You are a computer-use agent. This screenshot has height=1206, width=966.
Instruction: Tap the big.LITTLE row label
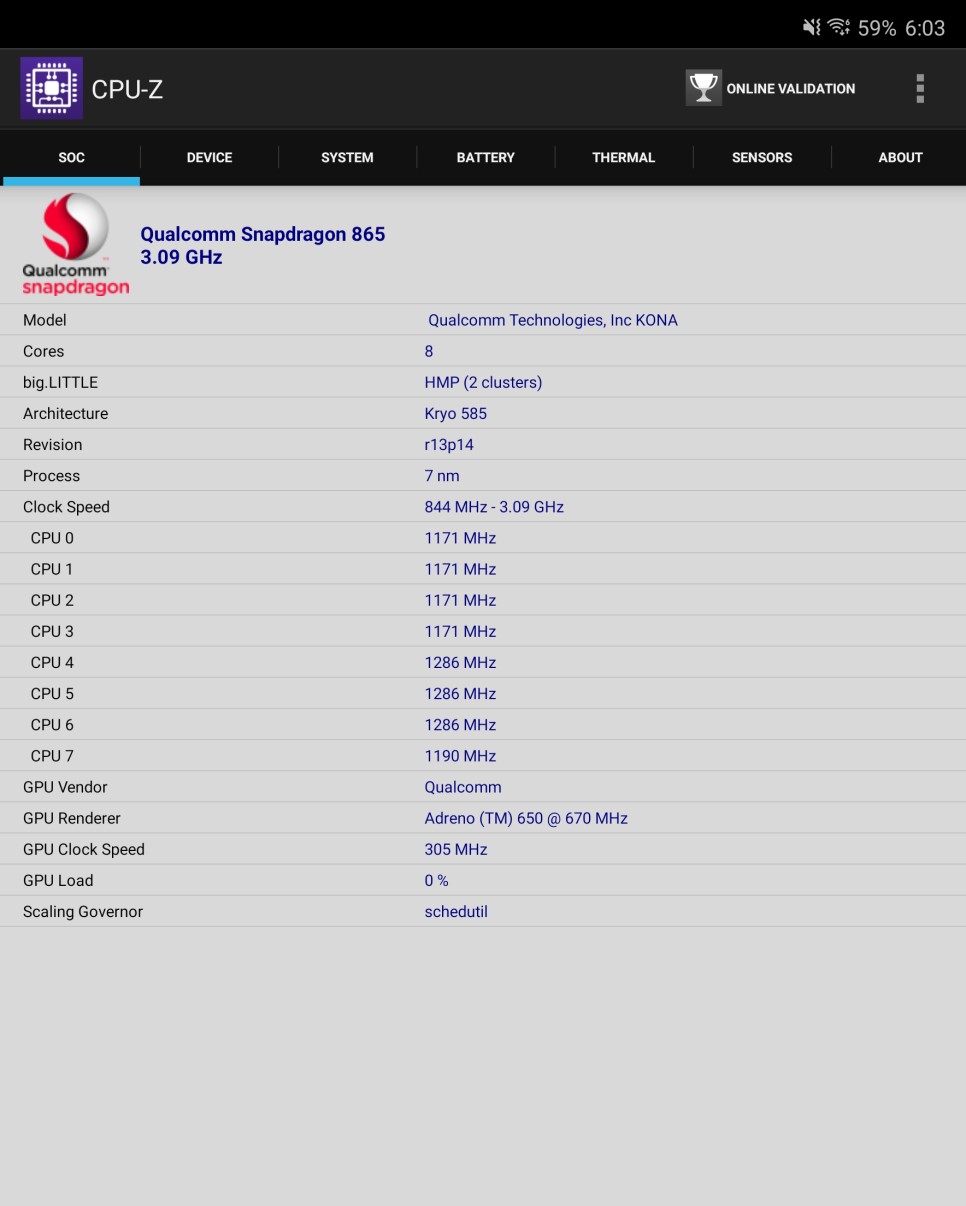coord(60,382)
